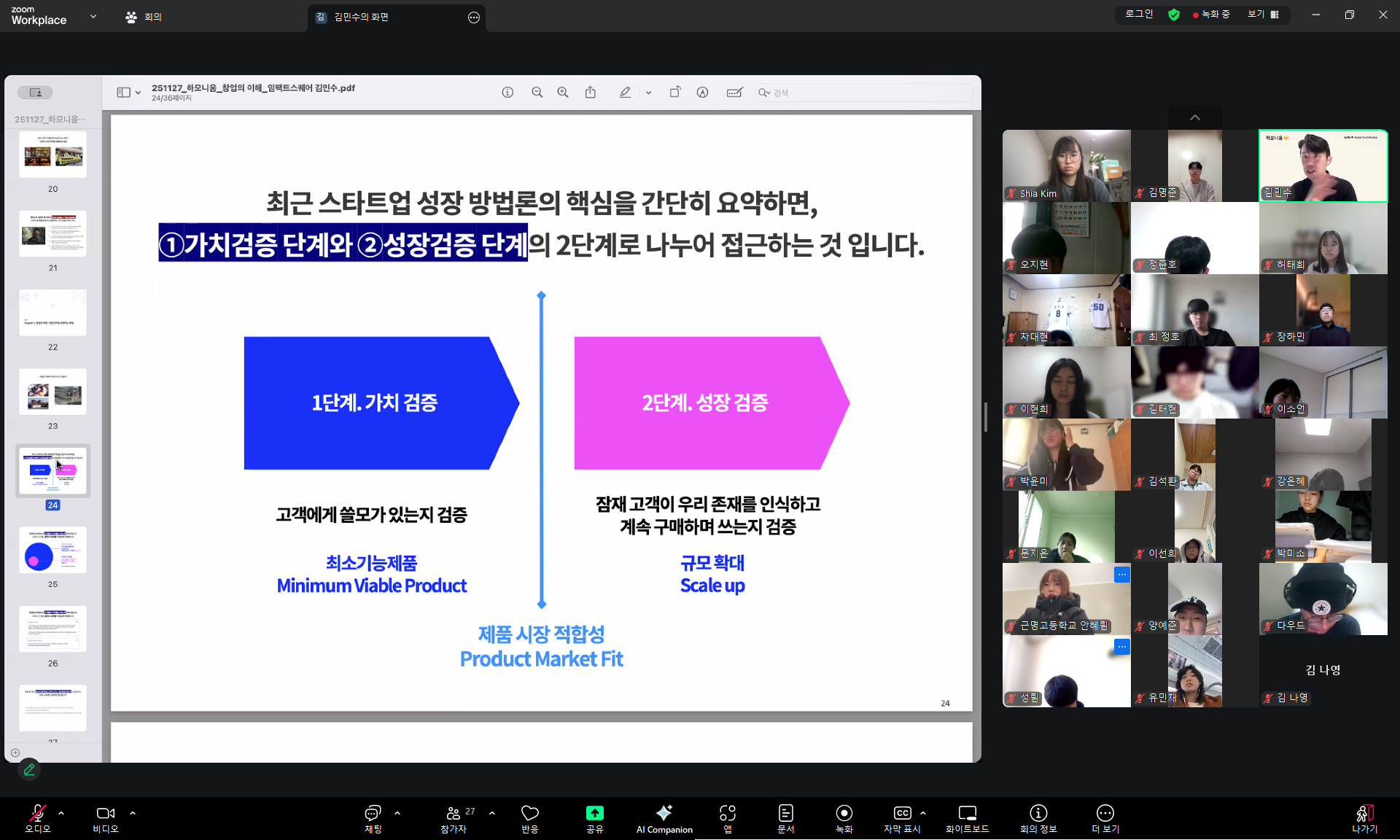
Task: Collapse the participant gallery with the up chevron
Action: pos(1195,117)
